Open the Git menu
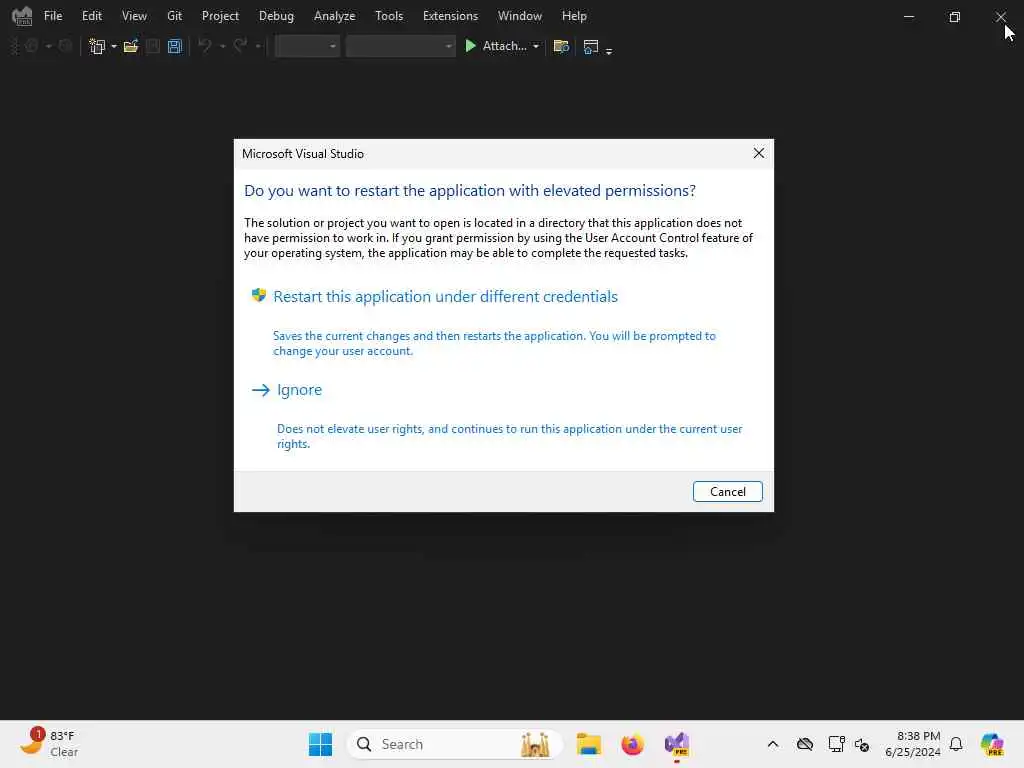This screenshot has width=1024, height=768. 174,16
